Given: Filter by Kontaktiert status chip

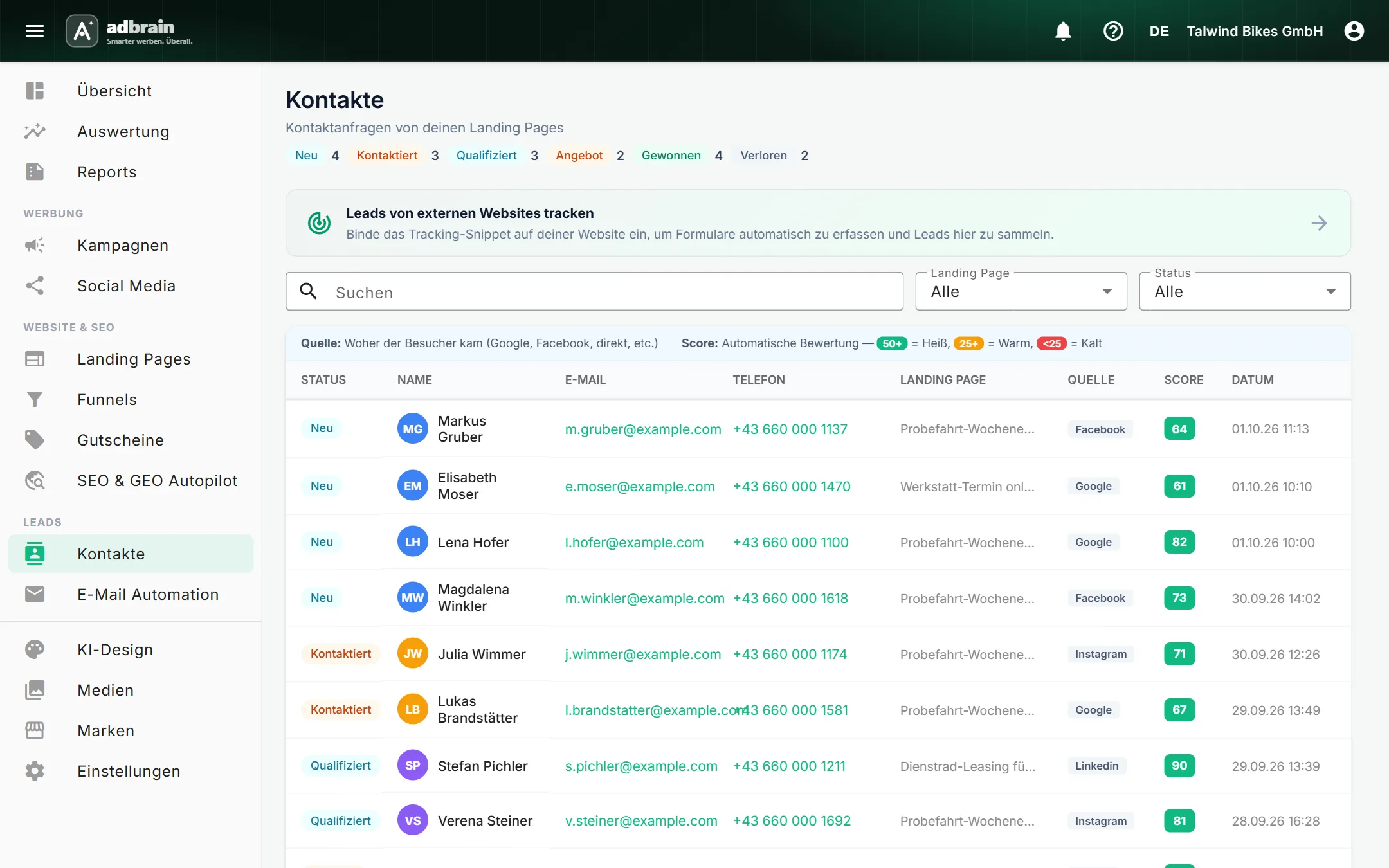Looking at the screenshot, I should [x=387, y=156].
